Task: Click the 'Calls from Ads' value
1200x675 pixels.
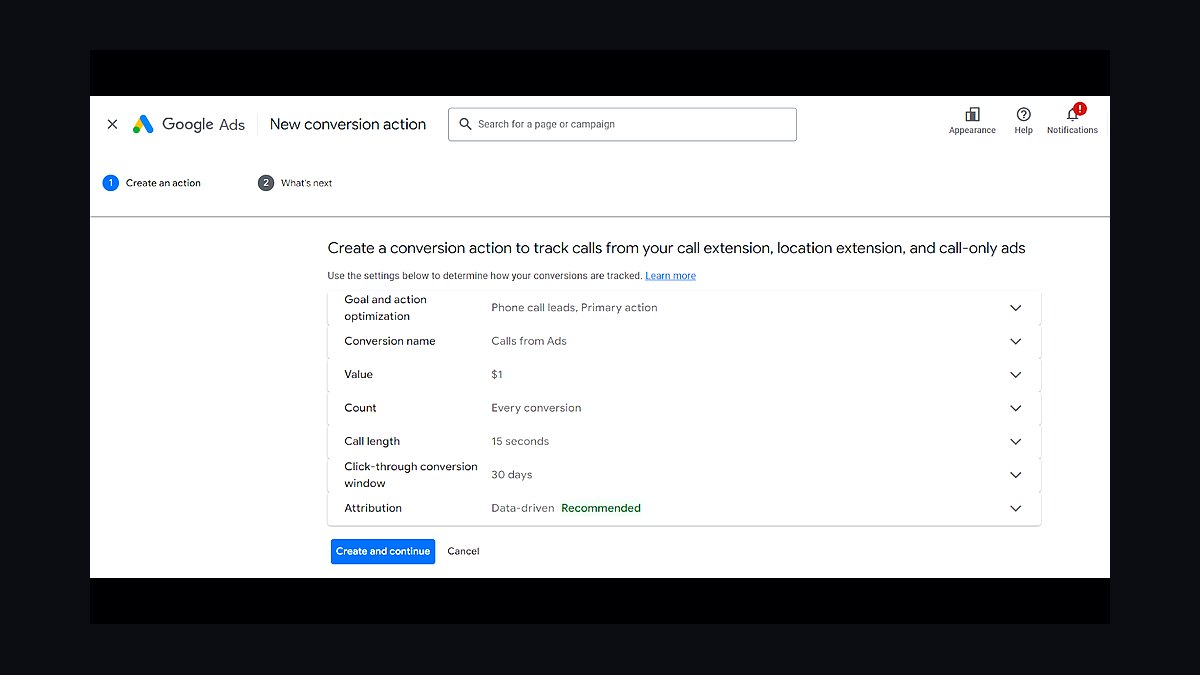Action: pos(529,341)
